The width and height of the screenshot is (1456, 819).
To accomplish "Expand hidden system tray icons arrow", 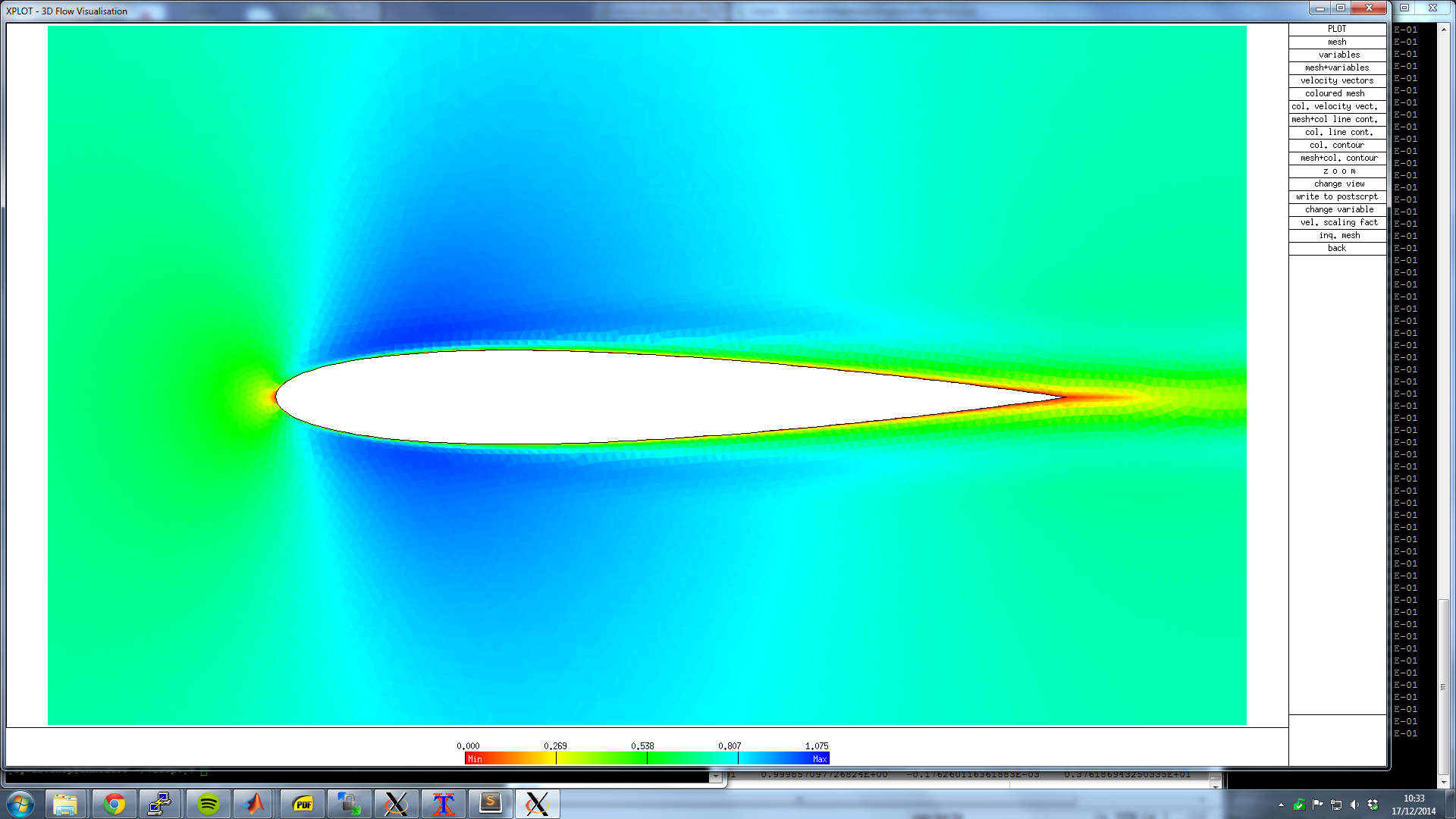I will click(1281, 805).
